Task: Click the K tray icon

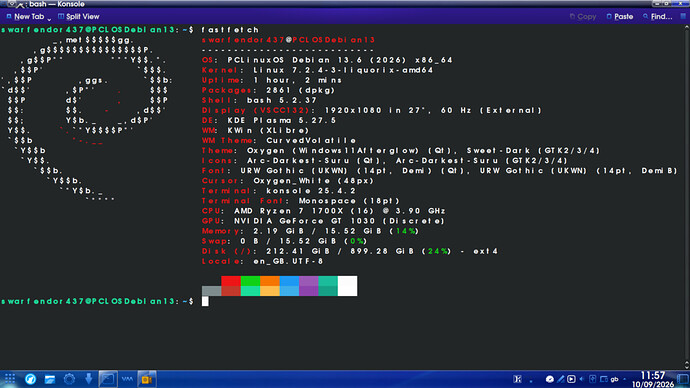Action: pyautogui.click(x=518, y=379)
